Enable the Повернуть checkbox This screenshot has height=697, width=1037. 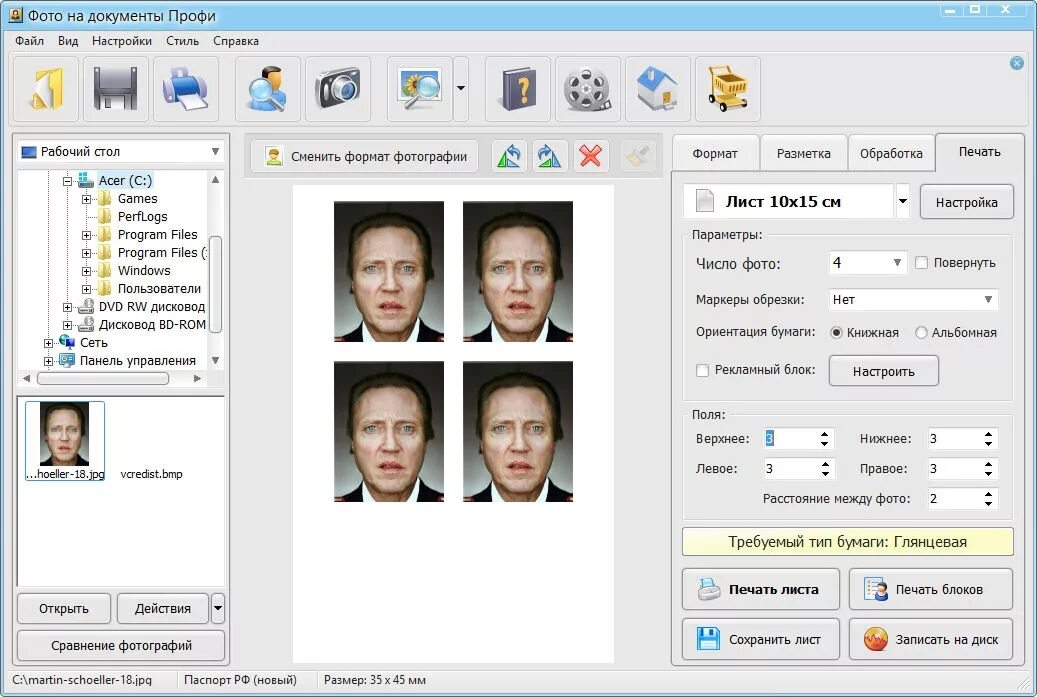point(921,263)
